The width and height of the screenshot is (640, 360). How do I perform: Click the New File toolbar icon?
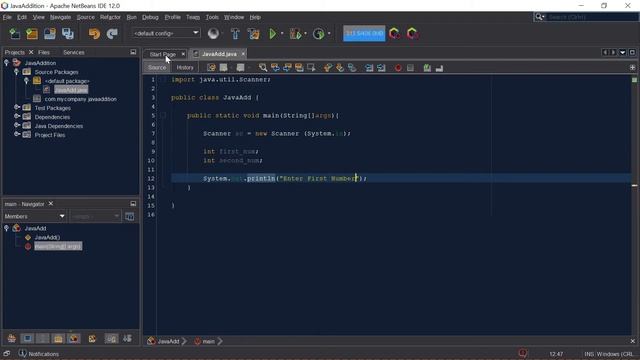[14, 33]
